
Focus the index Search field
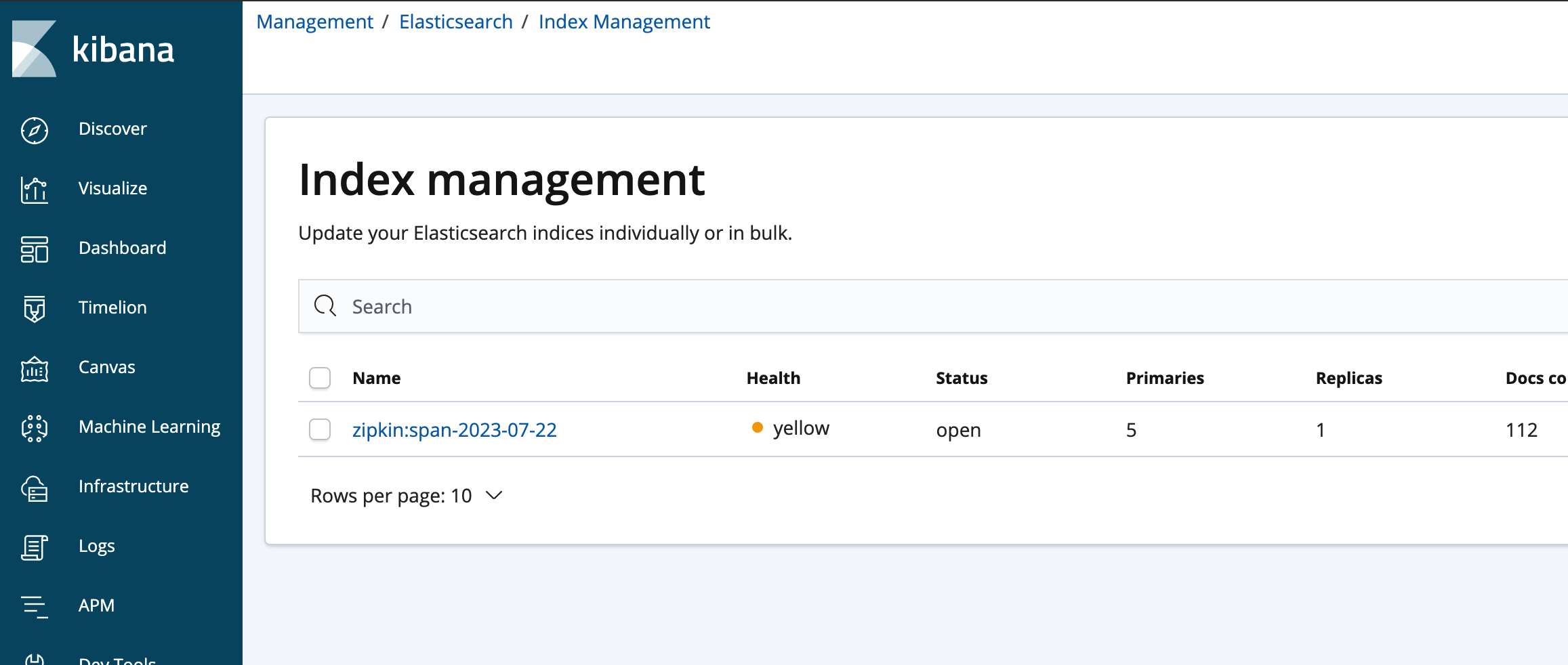pyautogui.click(x=933, y=306)
